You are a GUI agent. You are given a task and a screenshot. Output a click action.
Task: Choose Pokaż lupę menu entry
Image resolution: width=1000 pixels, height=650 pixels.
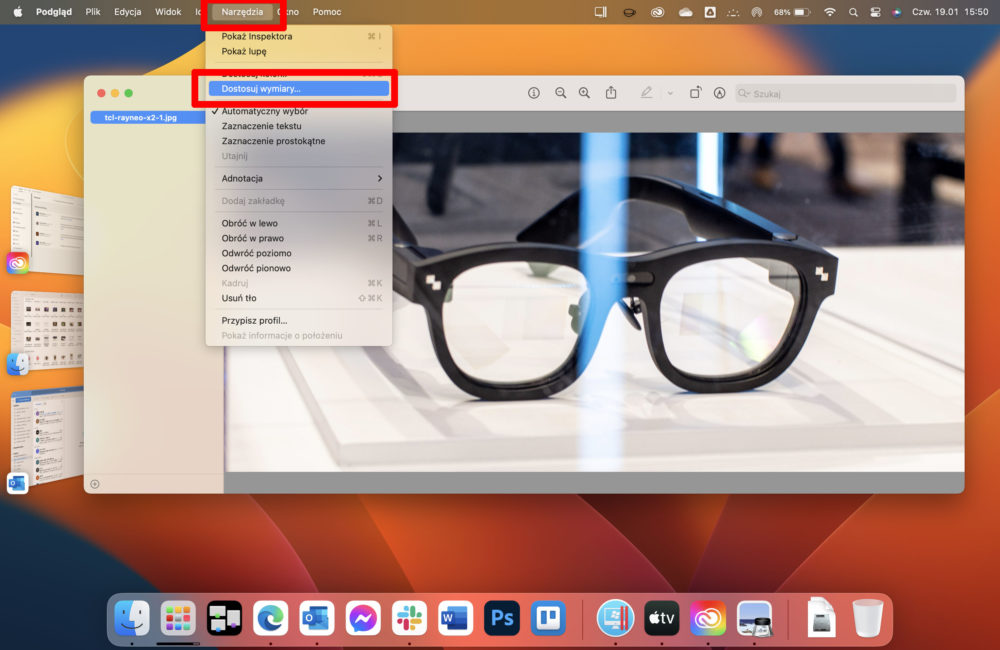298,51
